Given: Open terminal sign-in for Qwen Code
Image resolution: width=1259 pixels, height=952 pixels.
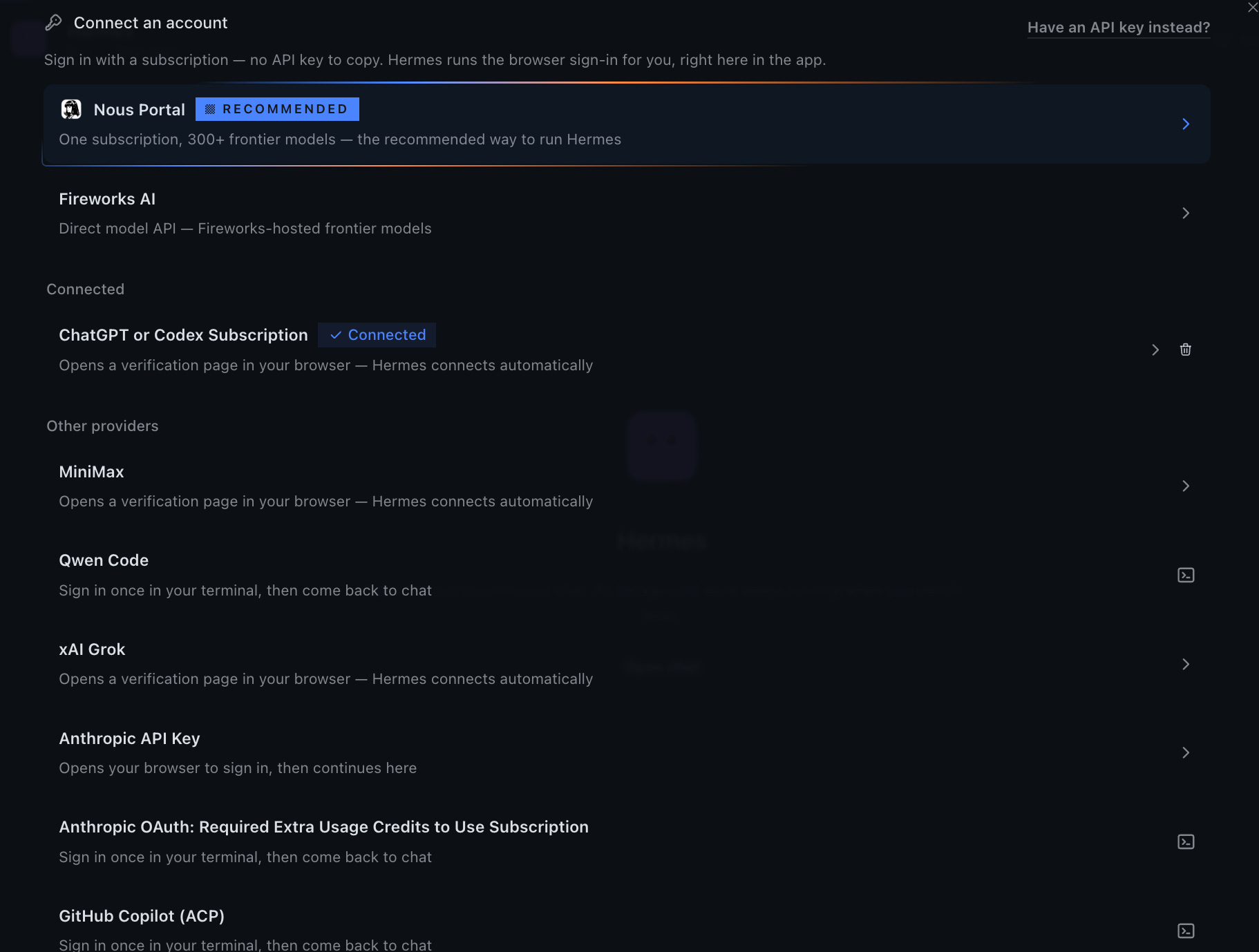Looking at the screenshot, I should (x=1186, y=575).
